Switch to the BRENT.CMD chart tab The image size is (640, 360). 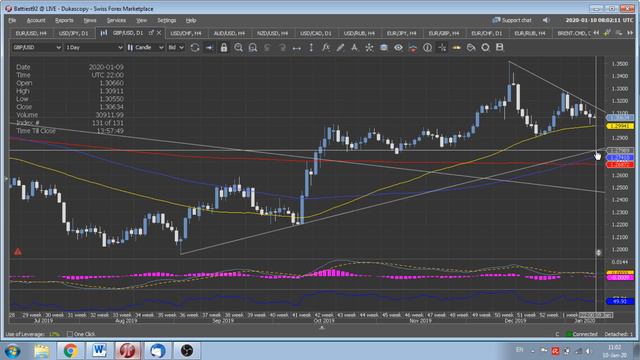tap(573, 33)
